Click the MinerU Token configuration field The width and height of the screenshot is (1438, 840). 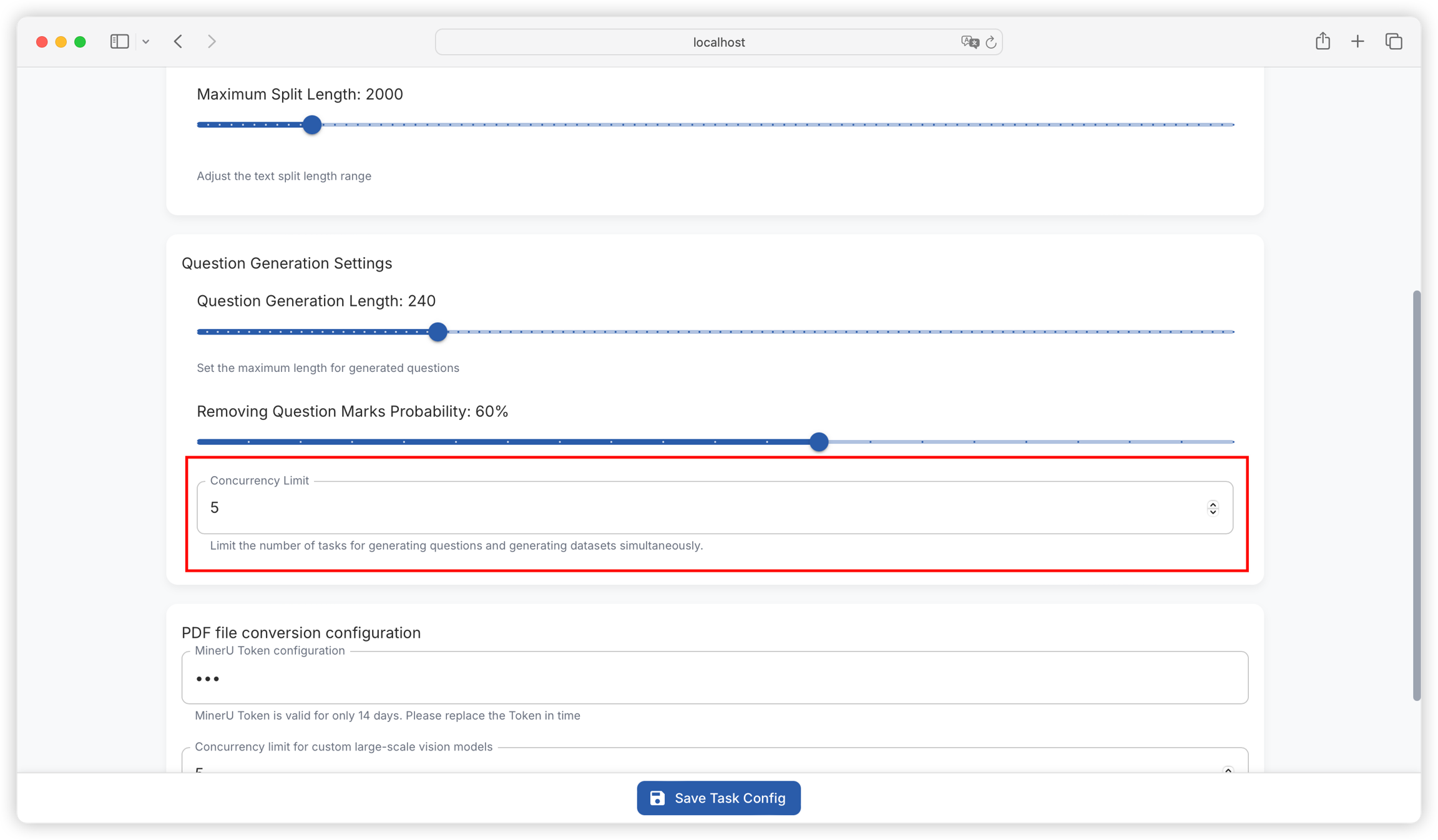715,678
